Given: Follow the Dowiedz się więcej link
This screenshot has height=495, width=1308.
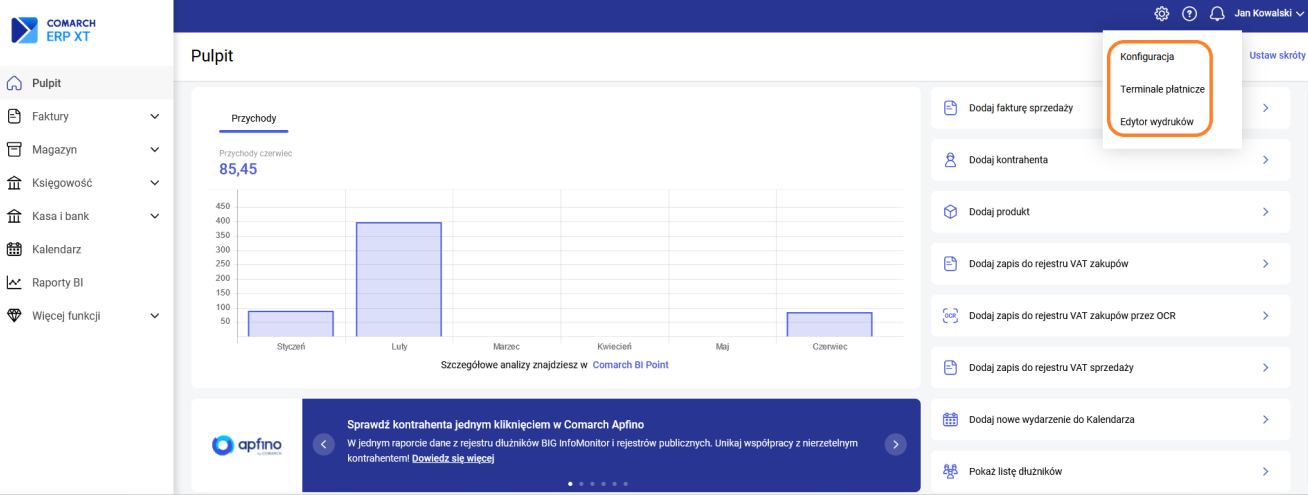Looking at the screenshot, I should click(x=452, y=458).
